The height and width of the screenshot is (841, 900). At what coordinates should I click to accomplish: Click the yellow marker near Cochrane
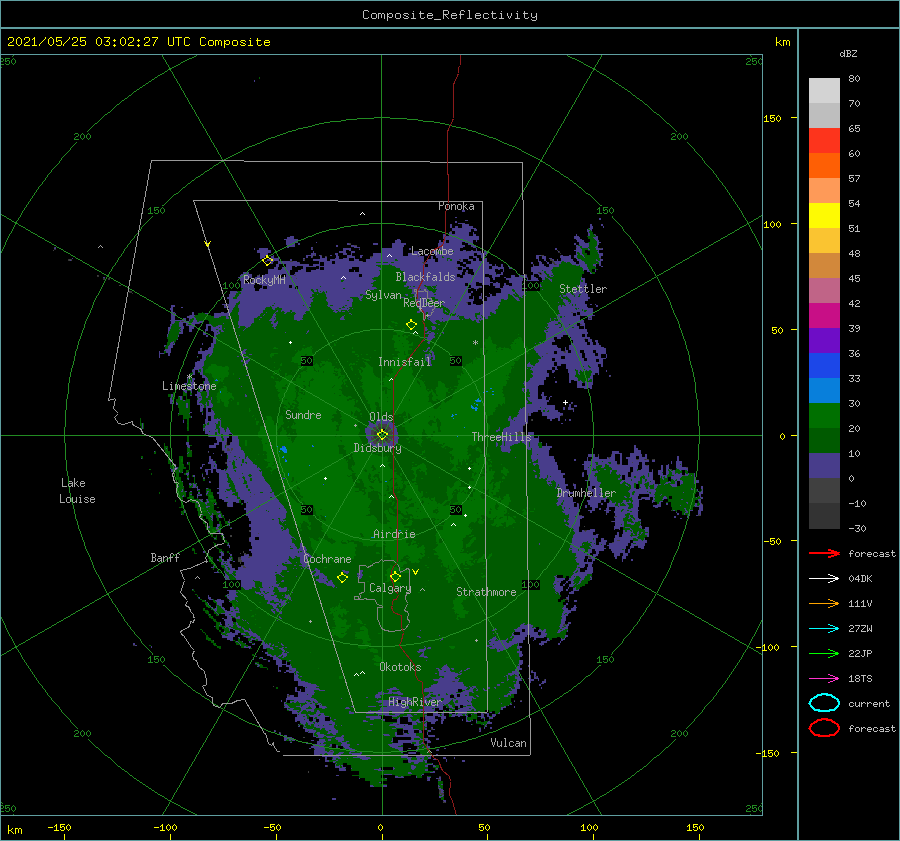[342, 578]
